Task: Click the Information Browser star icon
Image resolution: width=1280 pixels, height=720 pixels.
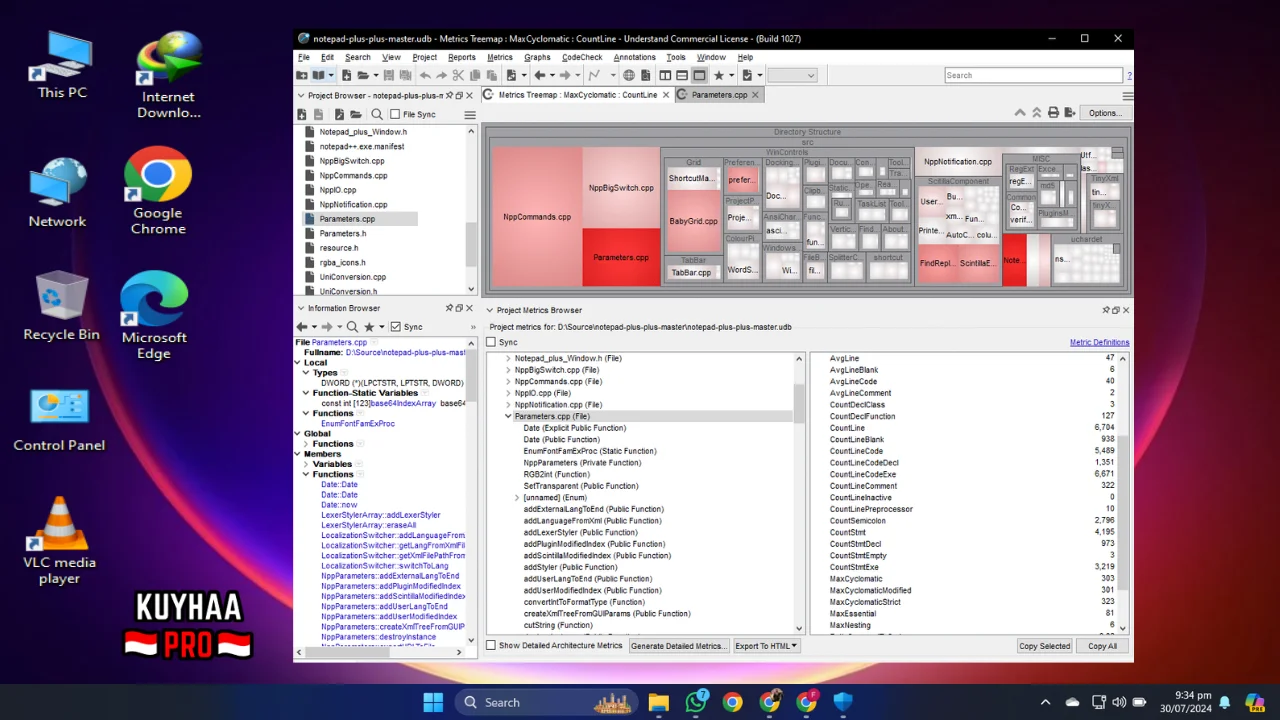Action: tap(369, 327)
